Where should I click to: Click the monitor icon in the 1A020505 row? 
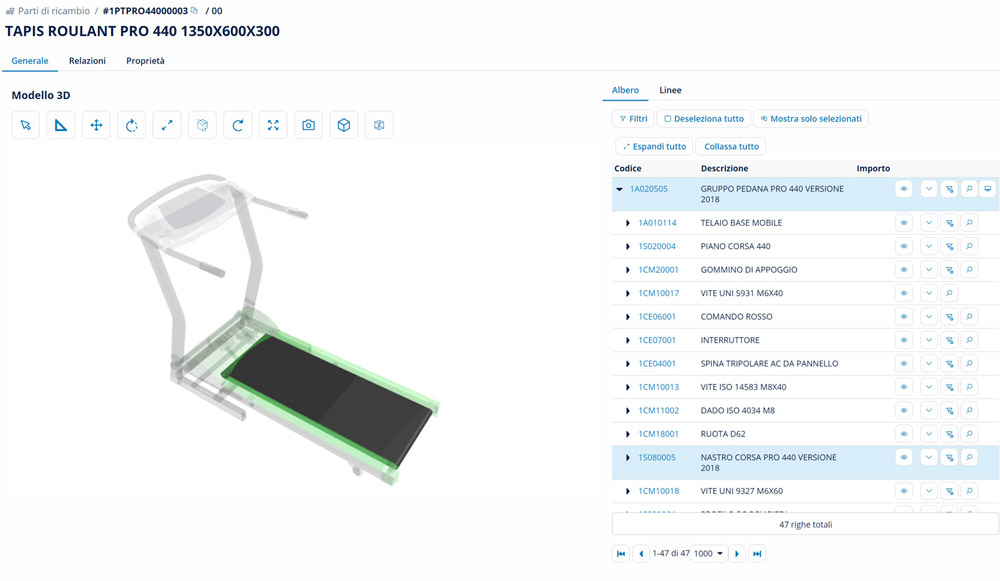point(988,189)
